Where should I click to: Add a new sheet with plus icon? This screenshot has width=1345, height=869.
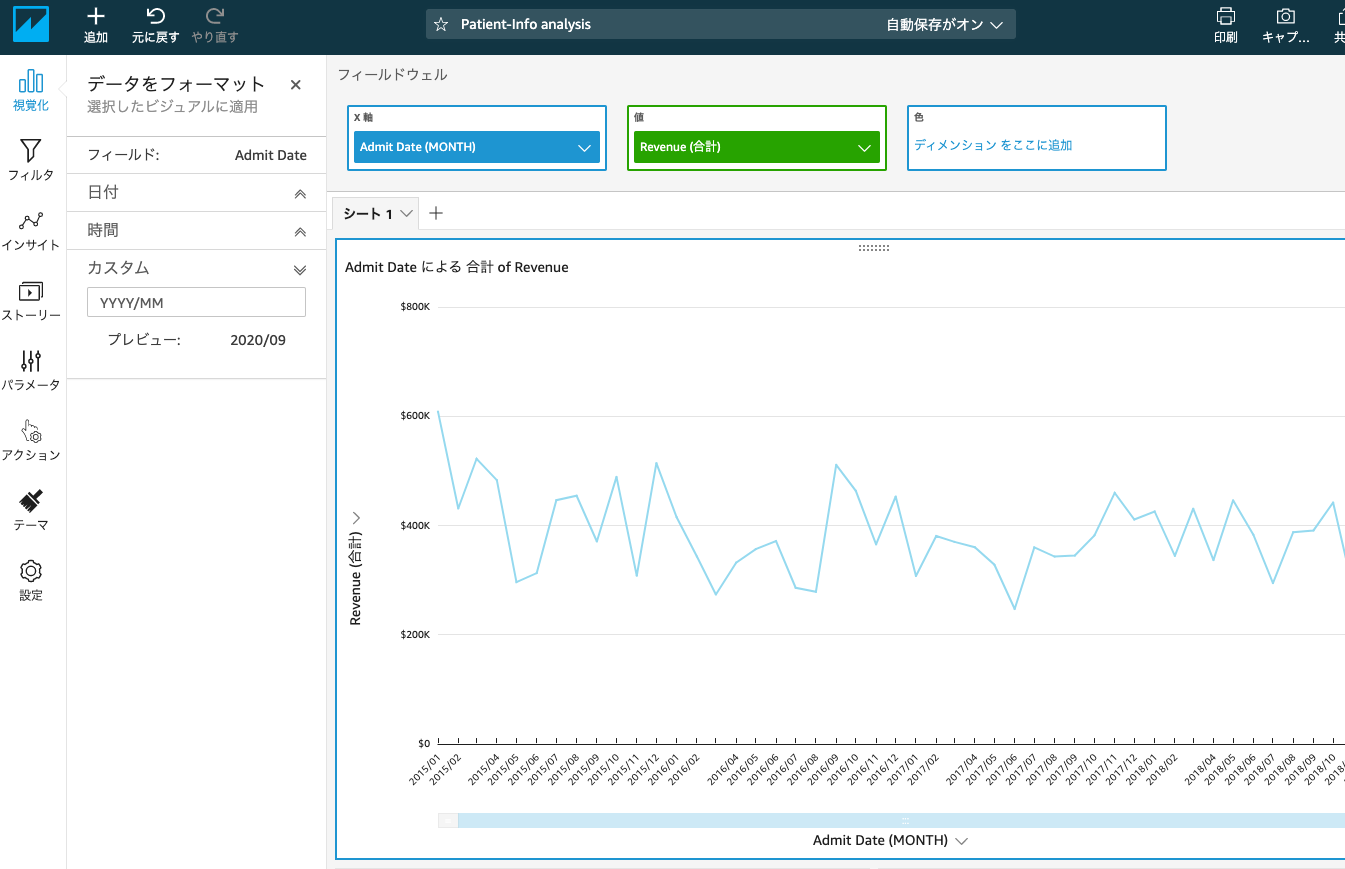[x=436, y=212]
